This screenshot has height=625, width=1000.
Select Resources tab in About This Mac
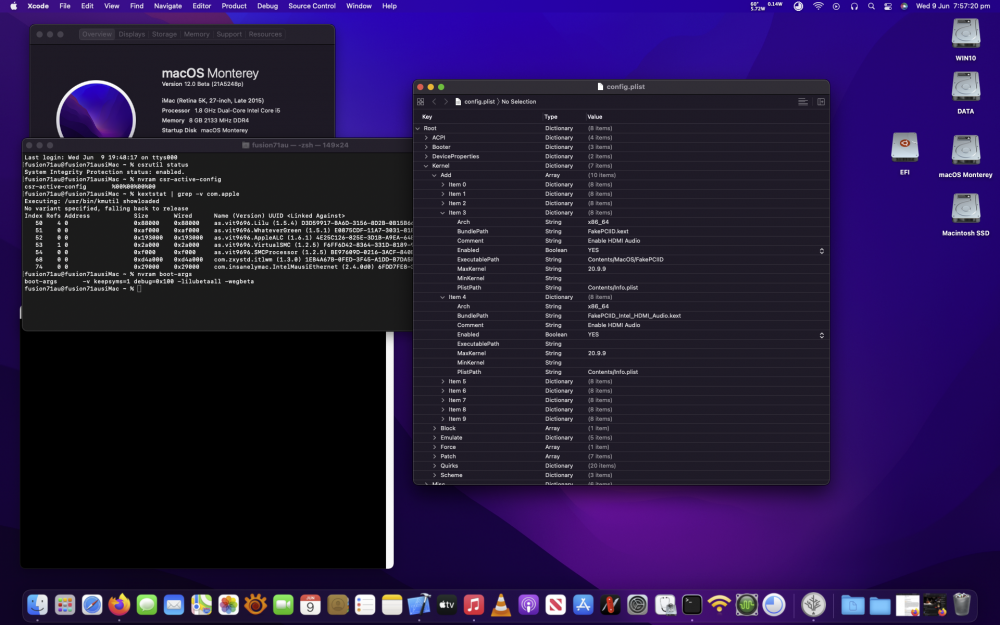click(265, 34)
